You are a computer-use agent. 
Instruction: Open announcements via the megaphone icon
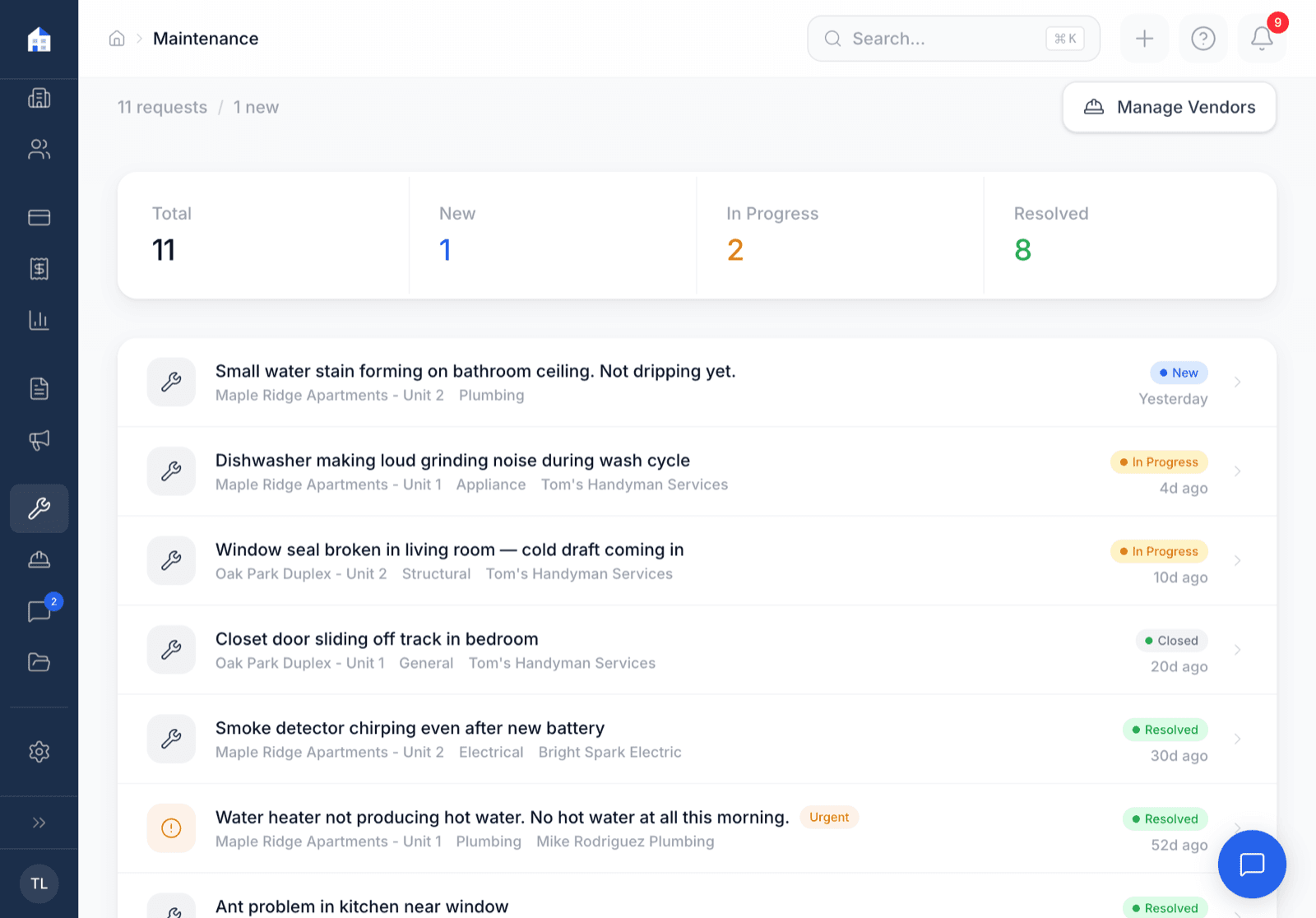[x=39, y=440]
